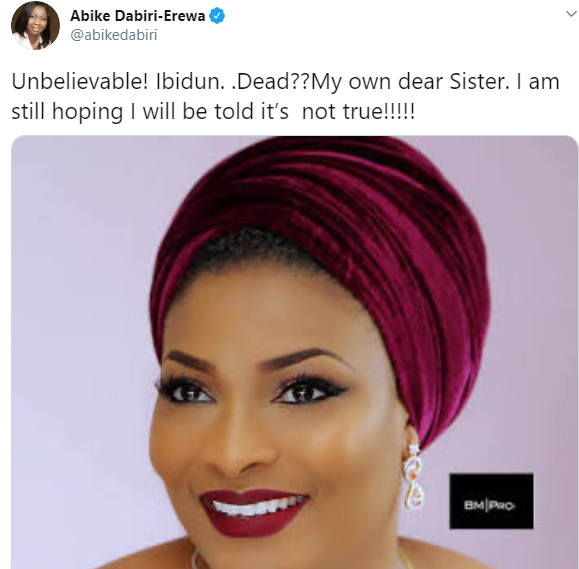
Task: Open the tweet options chevron menu
Action: (x=571, y=14)
